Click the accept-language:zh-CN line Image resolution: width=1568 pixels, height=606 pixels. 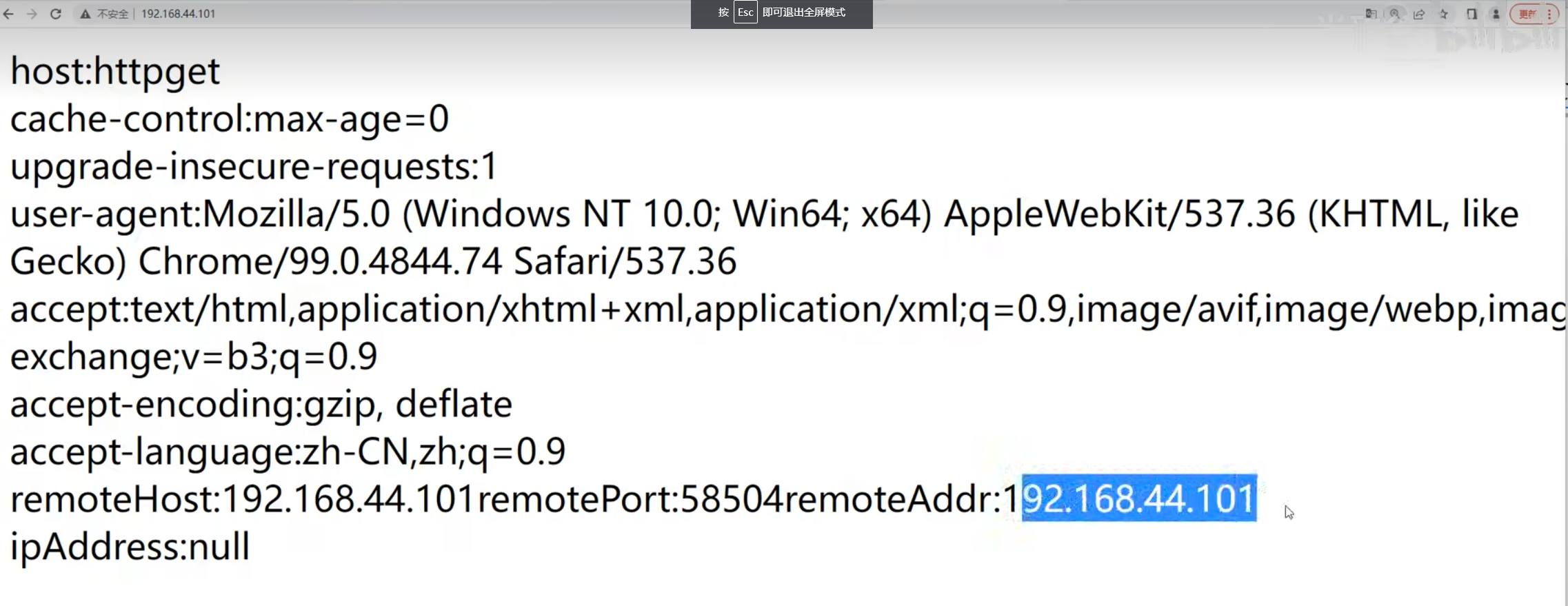[x=288, y=452]
